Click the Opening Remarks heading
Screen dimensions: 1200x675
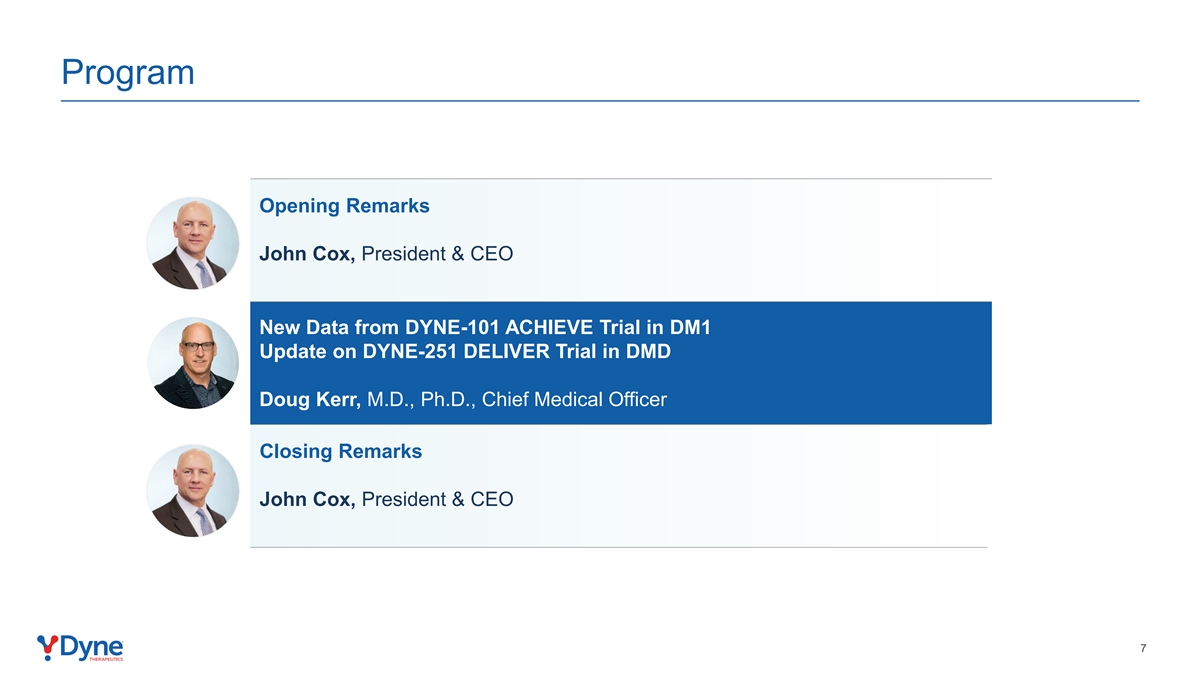click(344, 206)
